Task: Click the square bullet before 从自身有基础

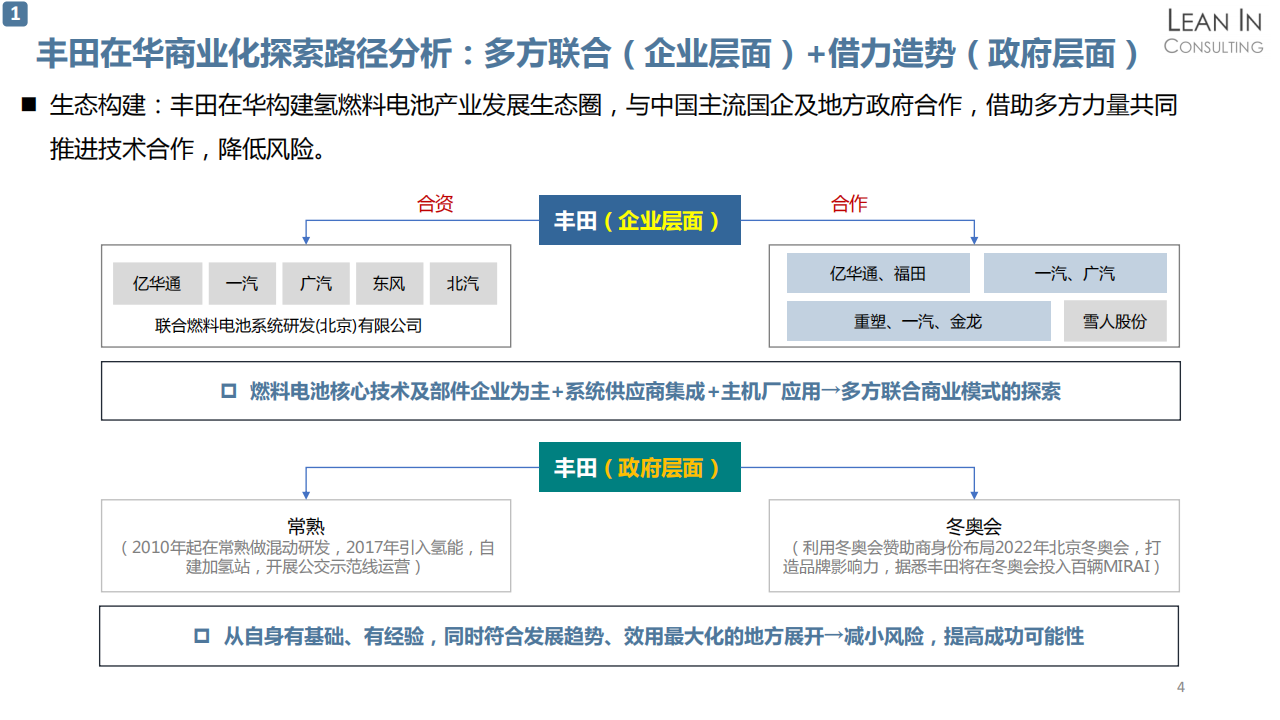Action: point(202,637)
